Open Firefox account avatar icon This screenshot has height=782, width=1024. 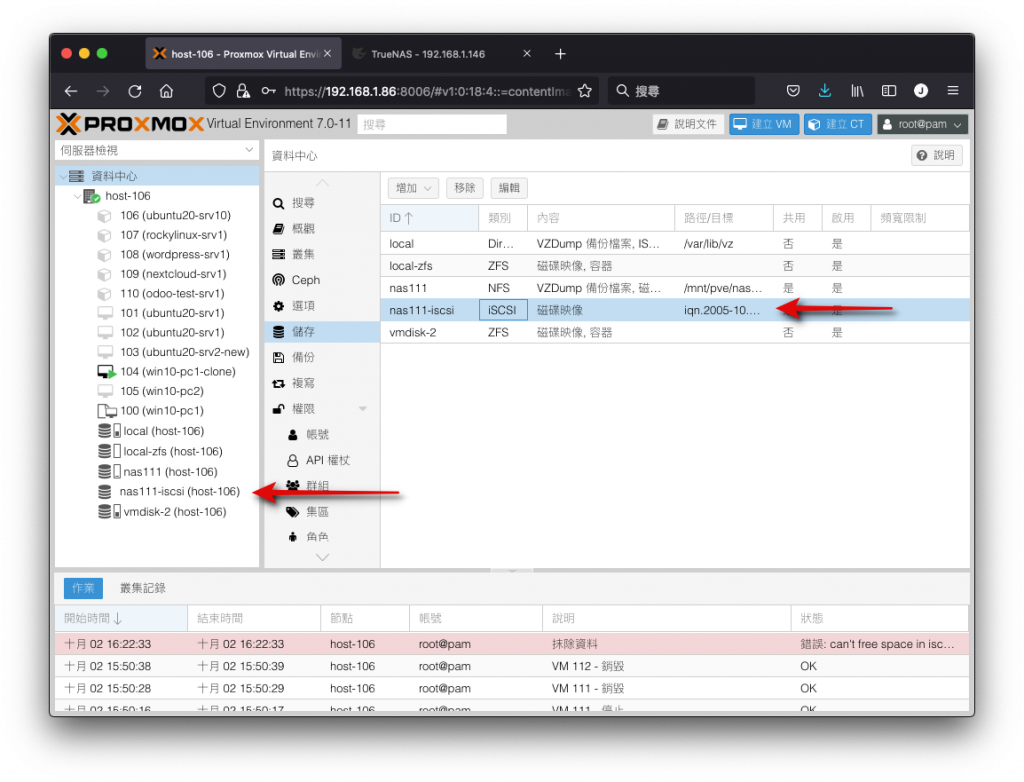click(x=921, y=91)
